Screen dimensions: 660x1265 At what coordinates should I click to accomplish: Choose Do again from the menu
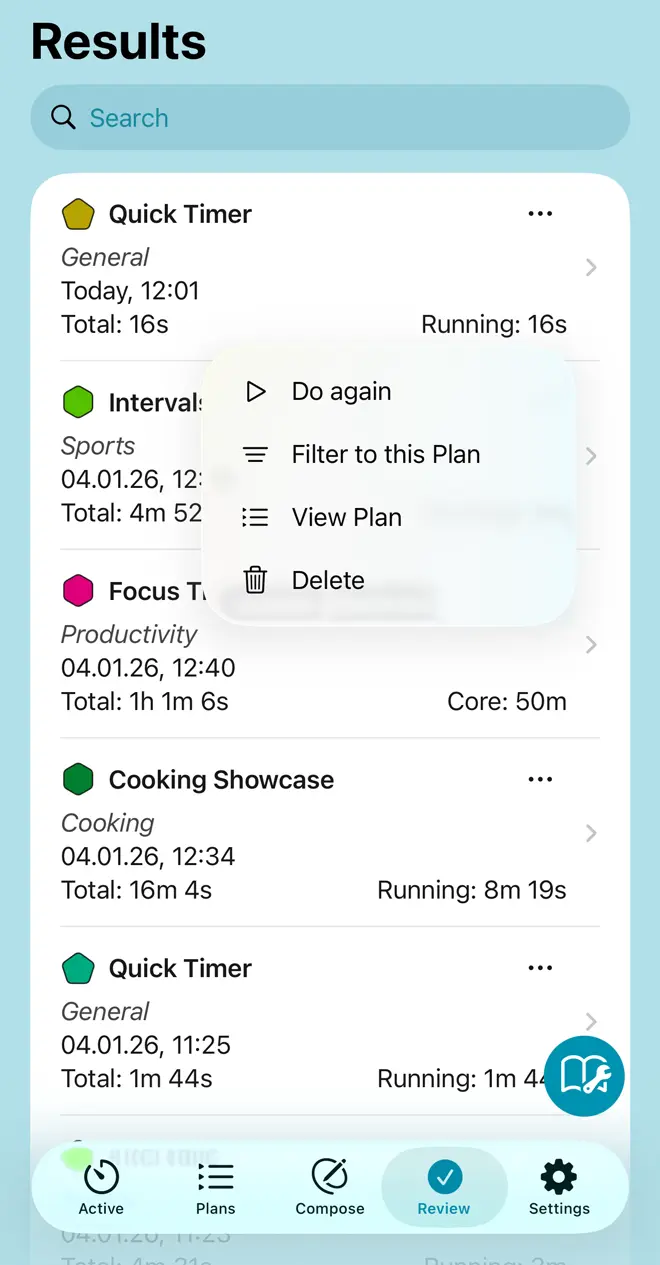point(341,391)
